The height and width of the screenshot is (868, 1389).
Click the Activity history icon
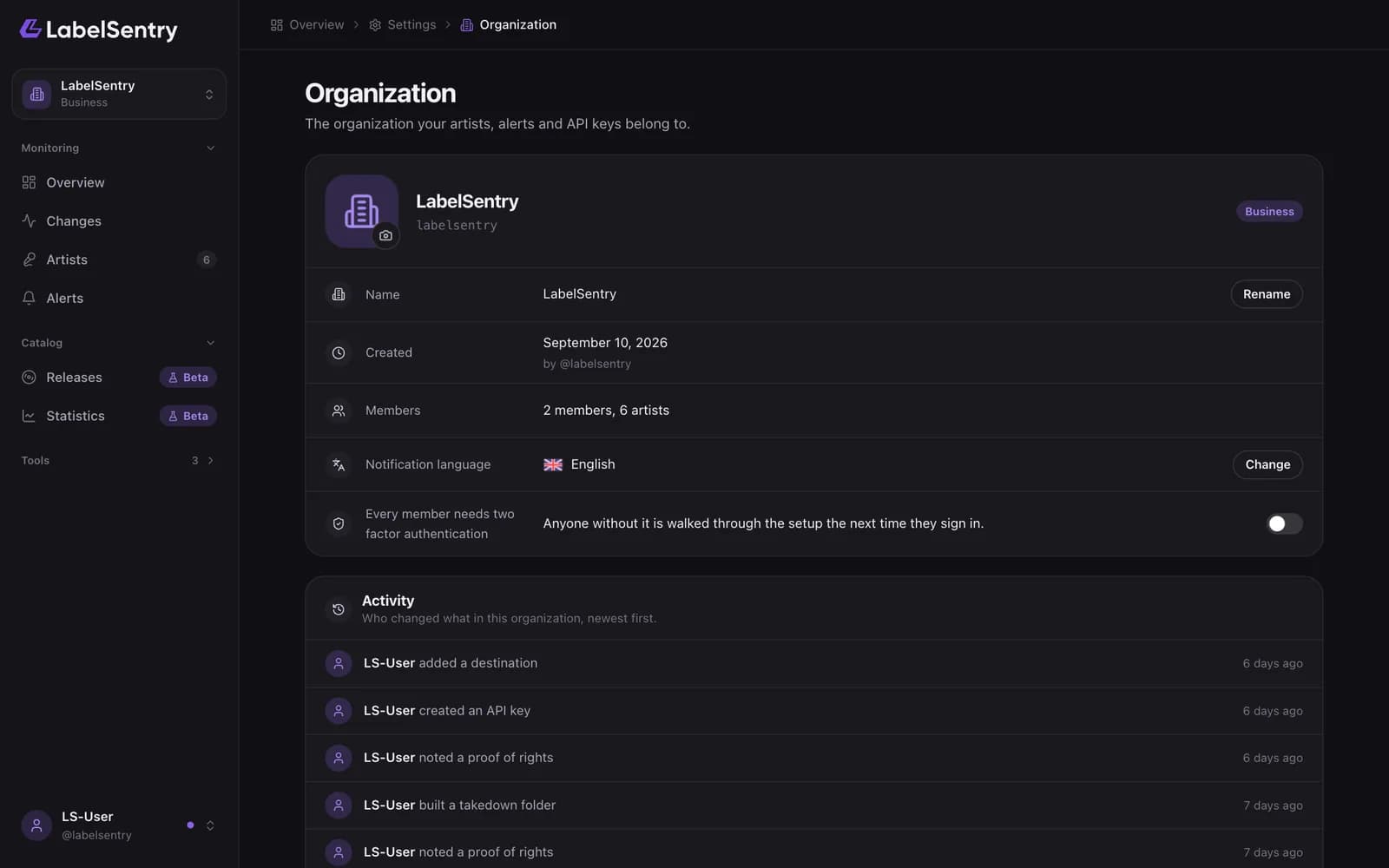click(339, 609)
